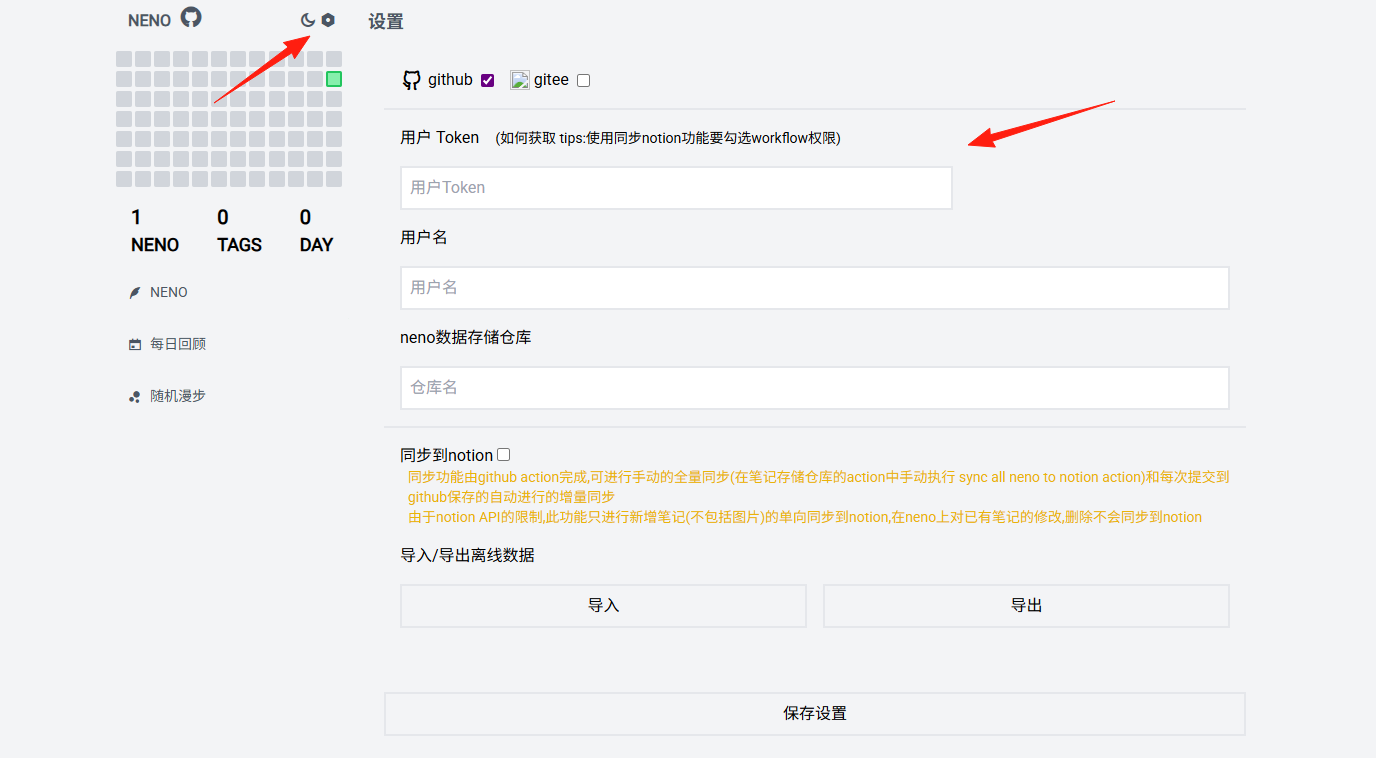Image resolution: width=1376 pixels, height=758 pixels.
Task: Enable the gitee checkbox
Action: click(584, 81)
